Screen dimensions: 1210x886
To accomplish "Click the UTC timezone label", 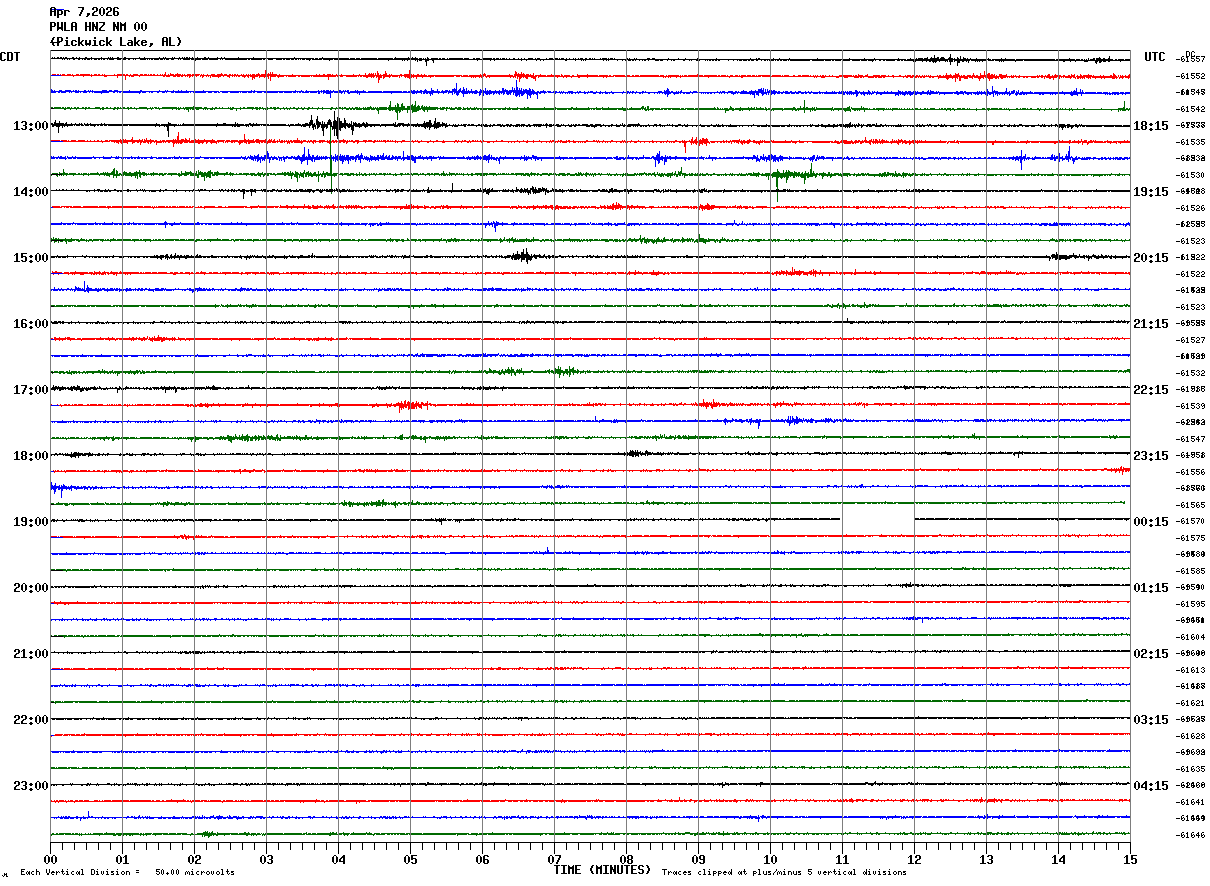I will [x=1155, y=57].
